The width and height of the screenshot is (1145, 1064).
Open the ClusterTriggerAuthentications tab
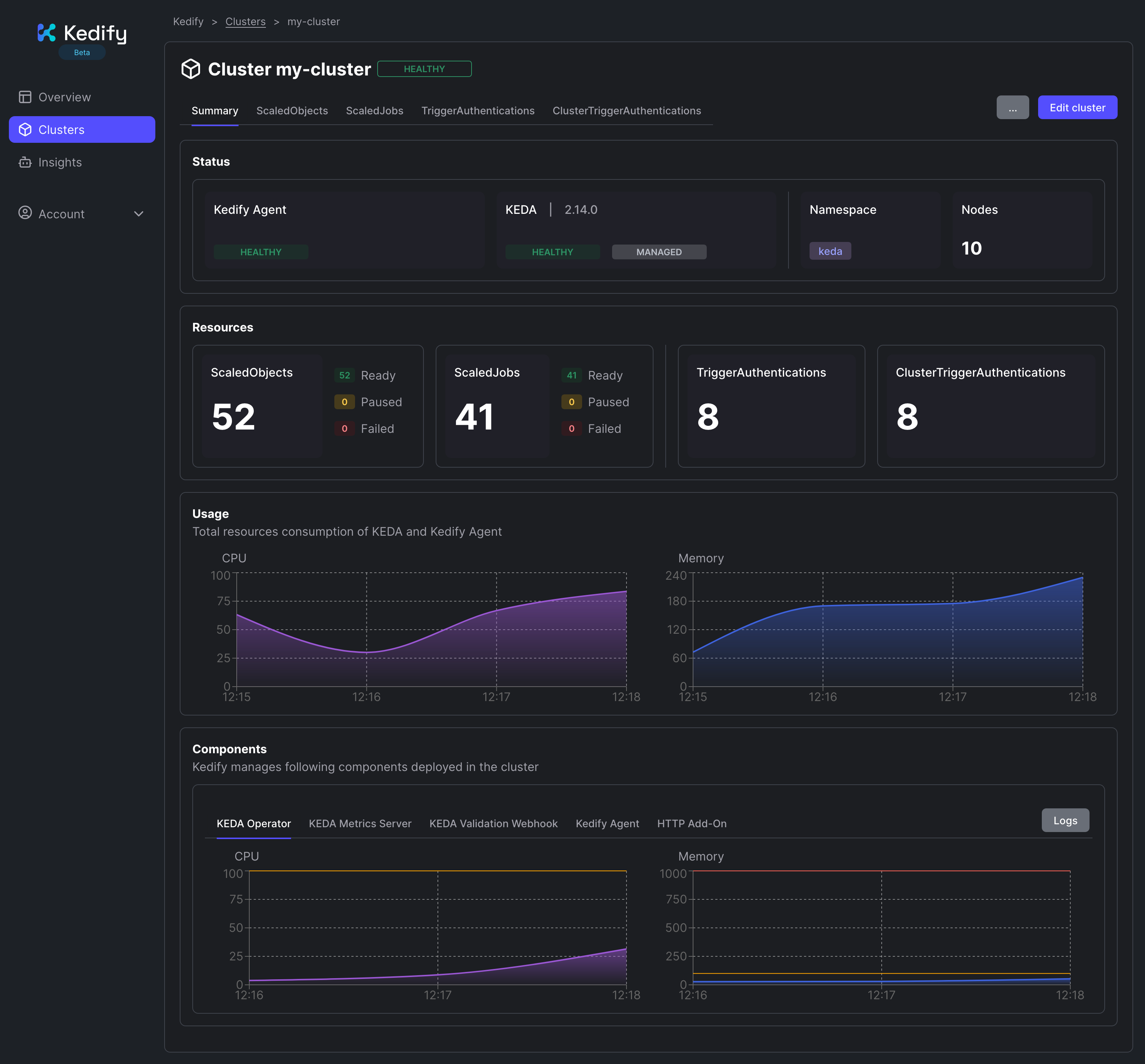point(627,111)
